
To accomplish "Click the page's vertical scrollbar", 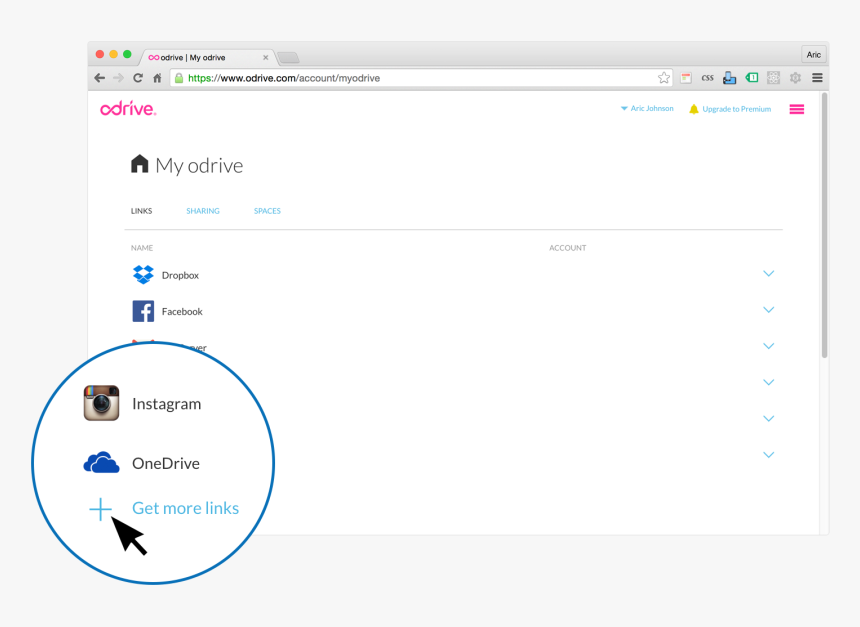I will pyautogui.click(x=824, y=225).
